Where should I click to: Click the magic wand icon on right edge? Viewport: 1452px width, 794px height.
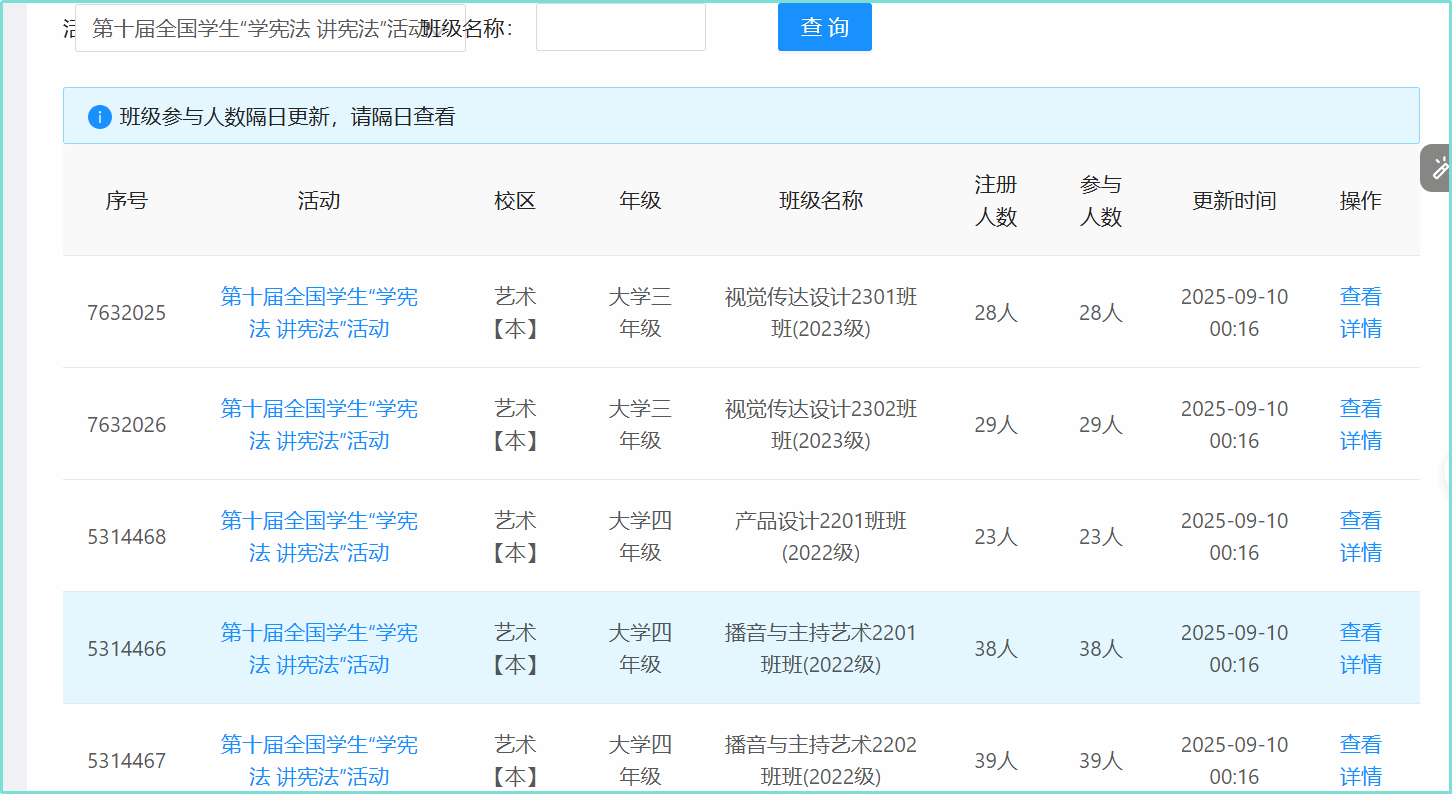click(1439, 168)
